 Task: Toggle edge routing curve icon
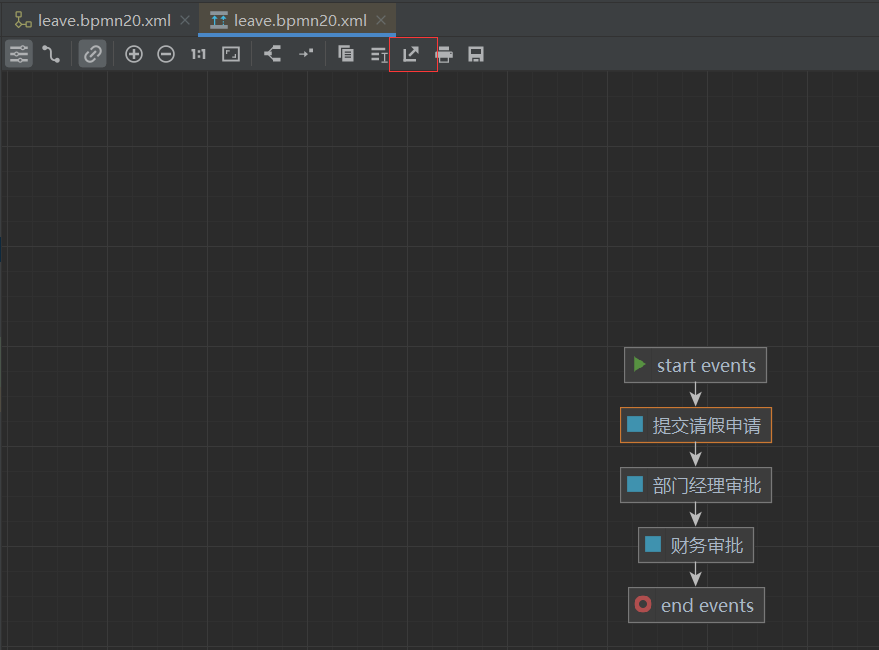[x=51, y=54]
